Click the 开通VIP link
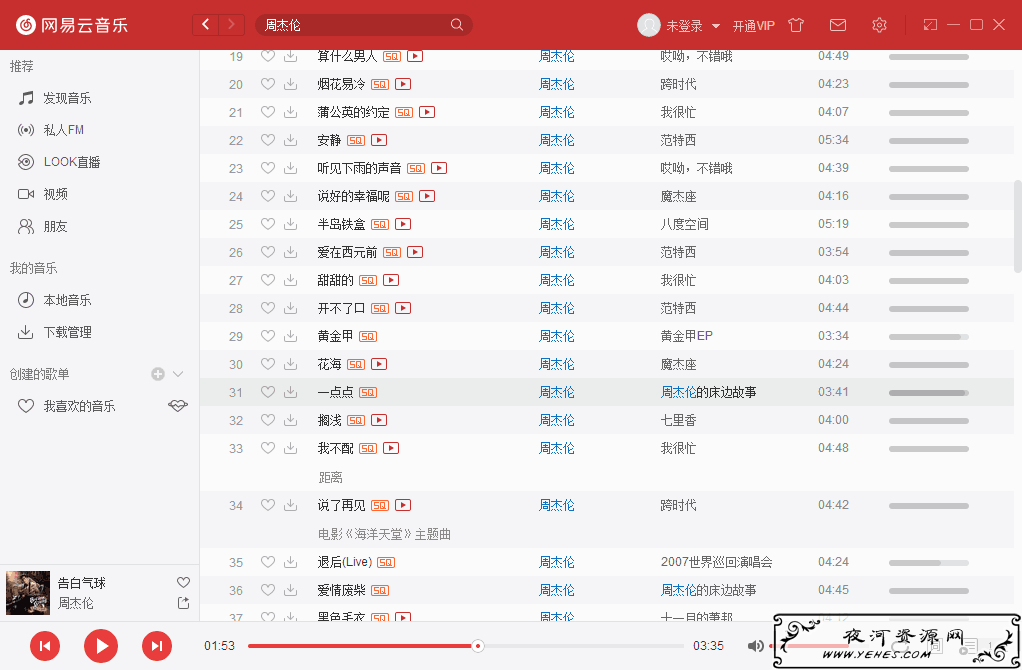 coord(753,26)
